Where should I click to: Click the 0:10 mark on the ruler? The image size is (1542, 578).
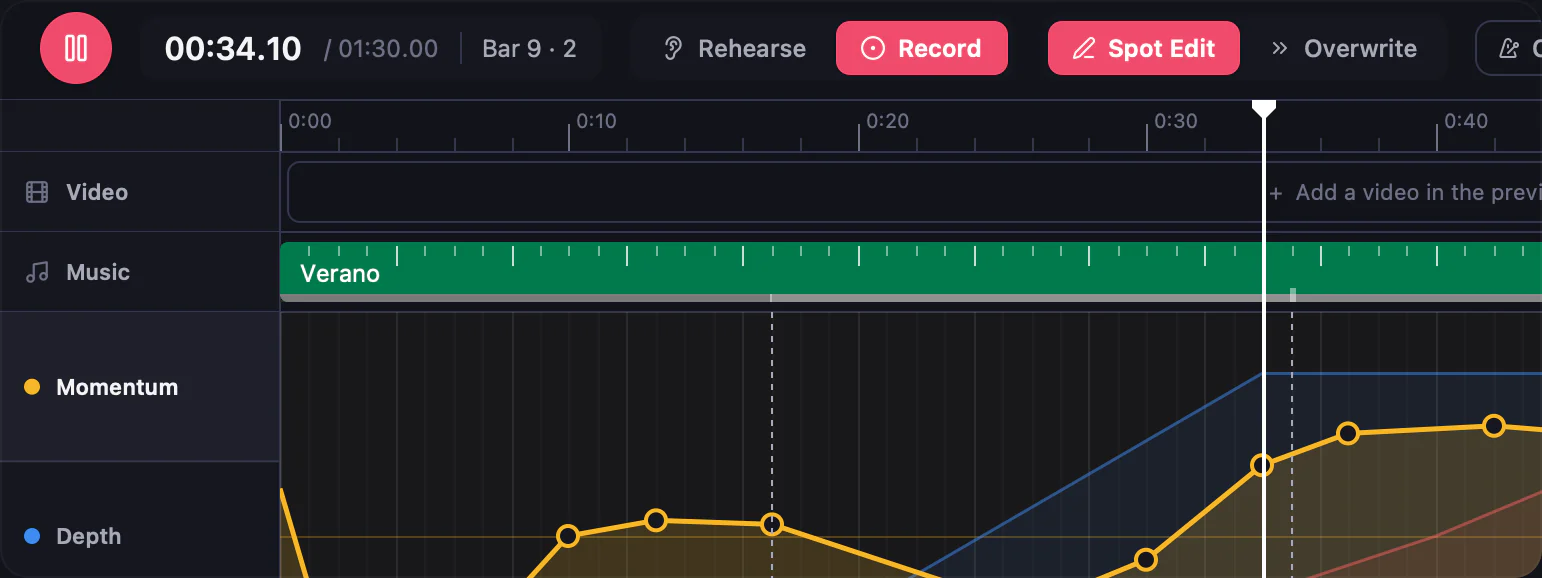click(x=597, y=121)
